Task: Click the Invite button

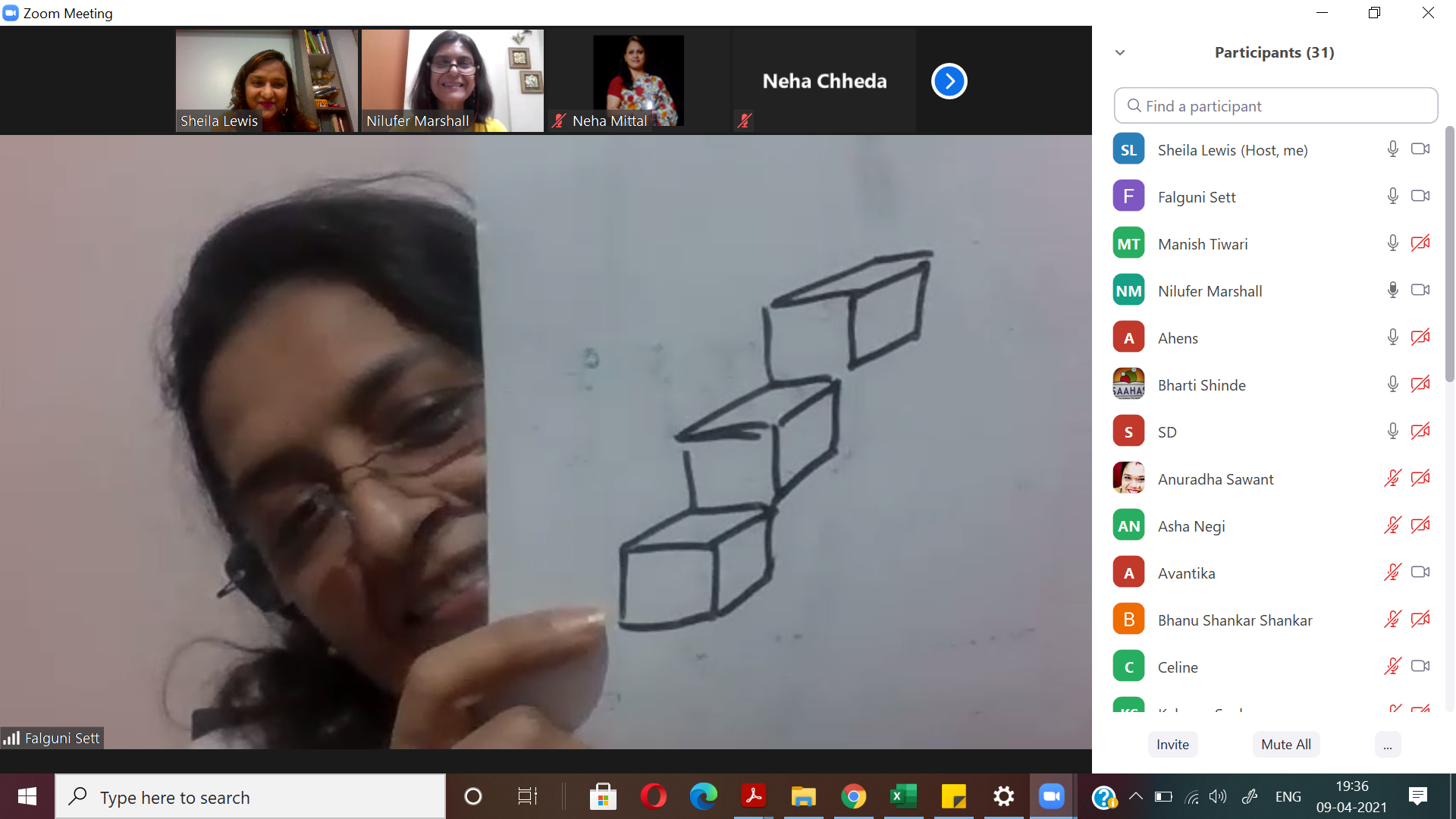Action: [x=1172, y=745]
